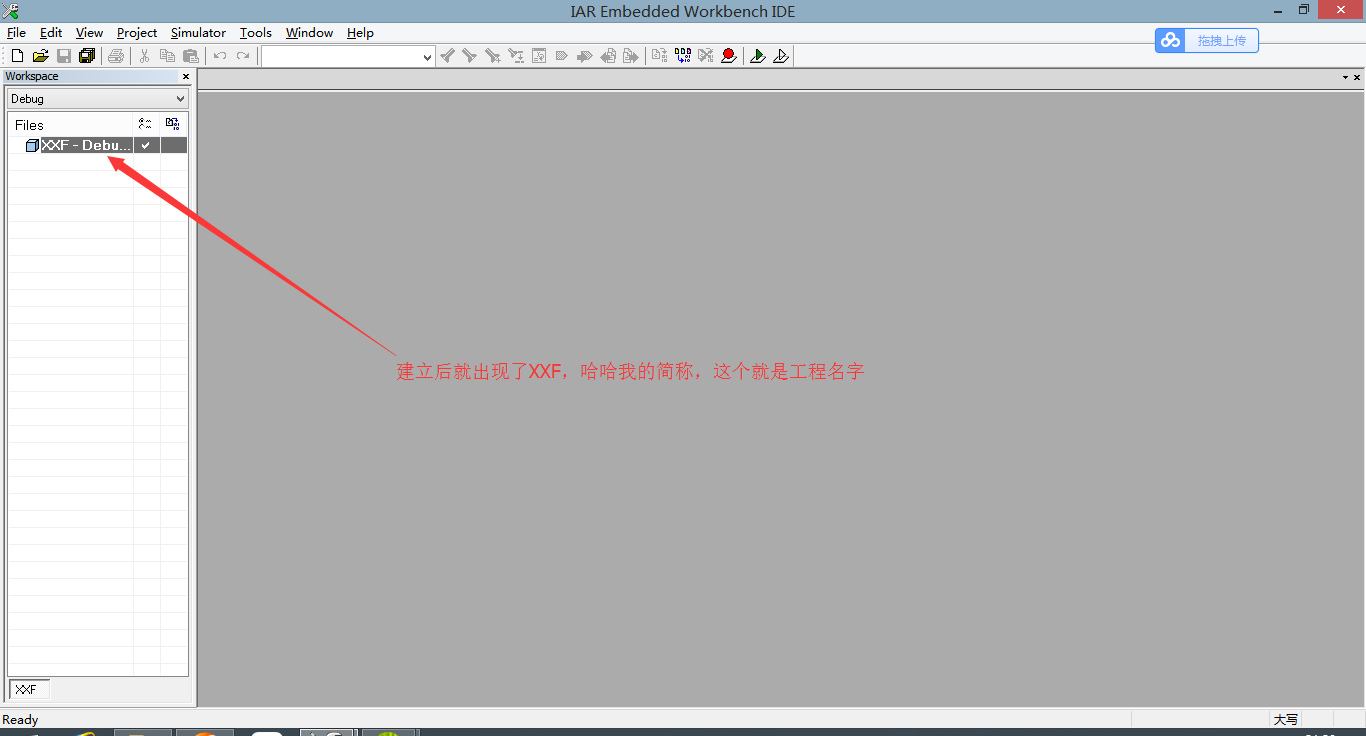This screenshot has width=1366, height=736.
Task: Click in the quick search text field
Action: [342, 57]
